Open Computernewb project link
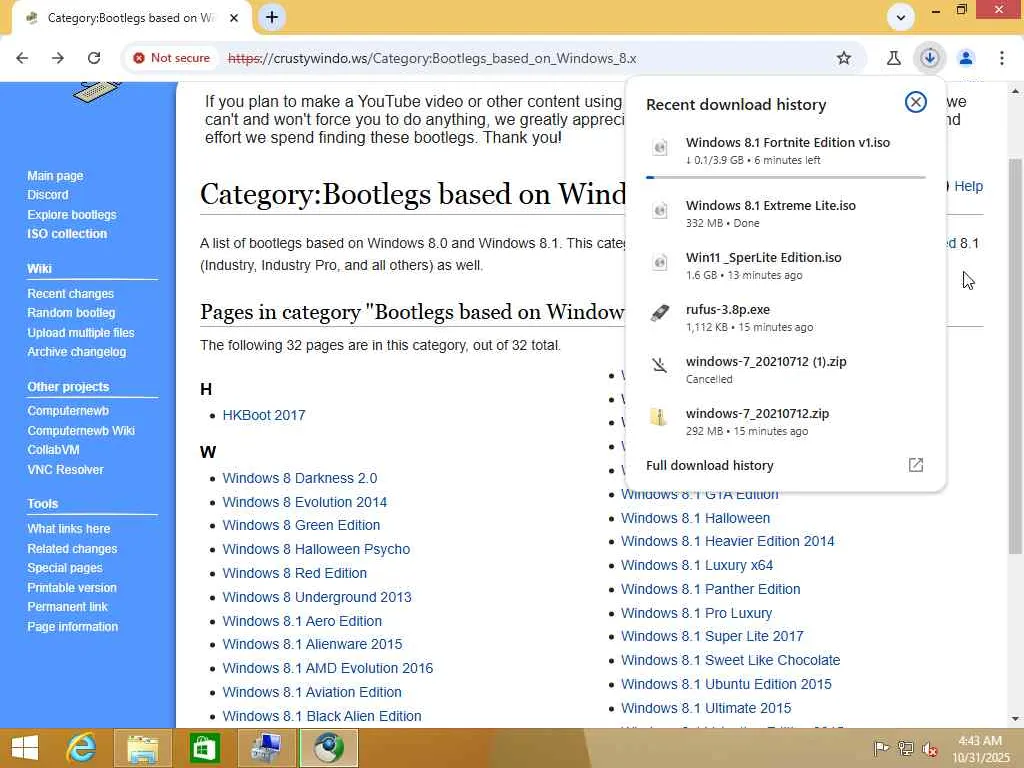 point(68,411)
